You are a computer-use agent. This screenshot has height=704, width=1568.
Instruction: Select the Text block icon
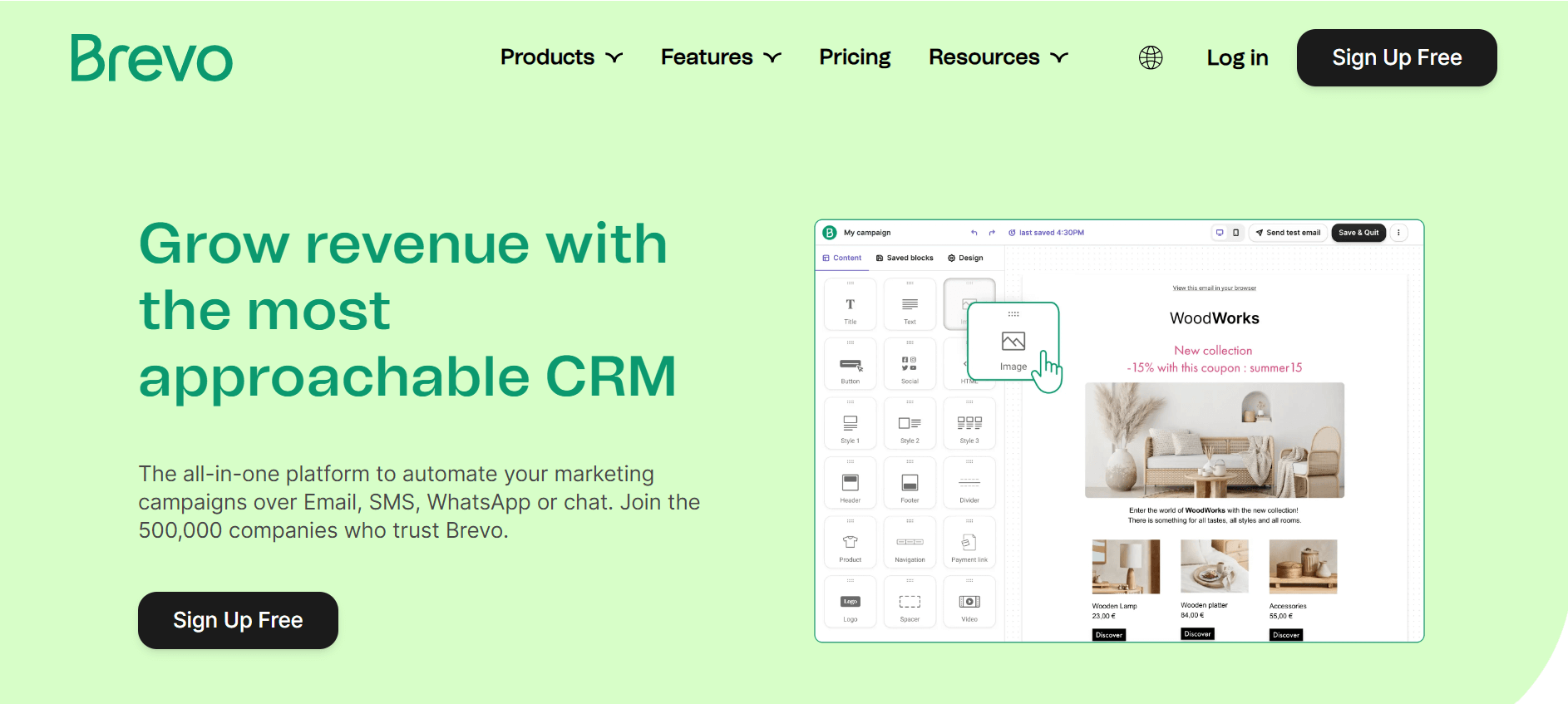click(x=910, y=305)
